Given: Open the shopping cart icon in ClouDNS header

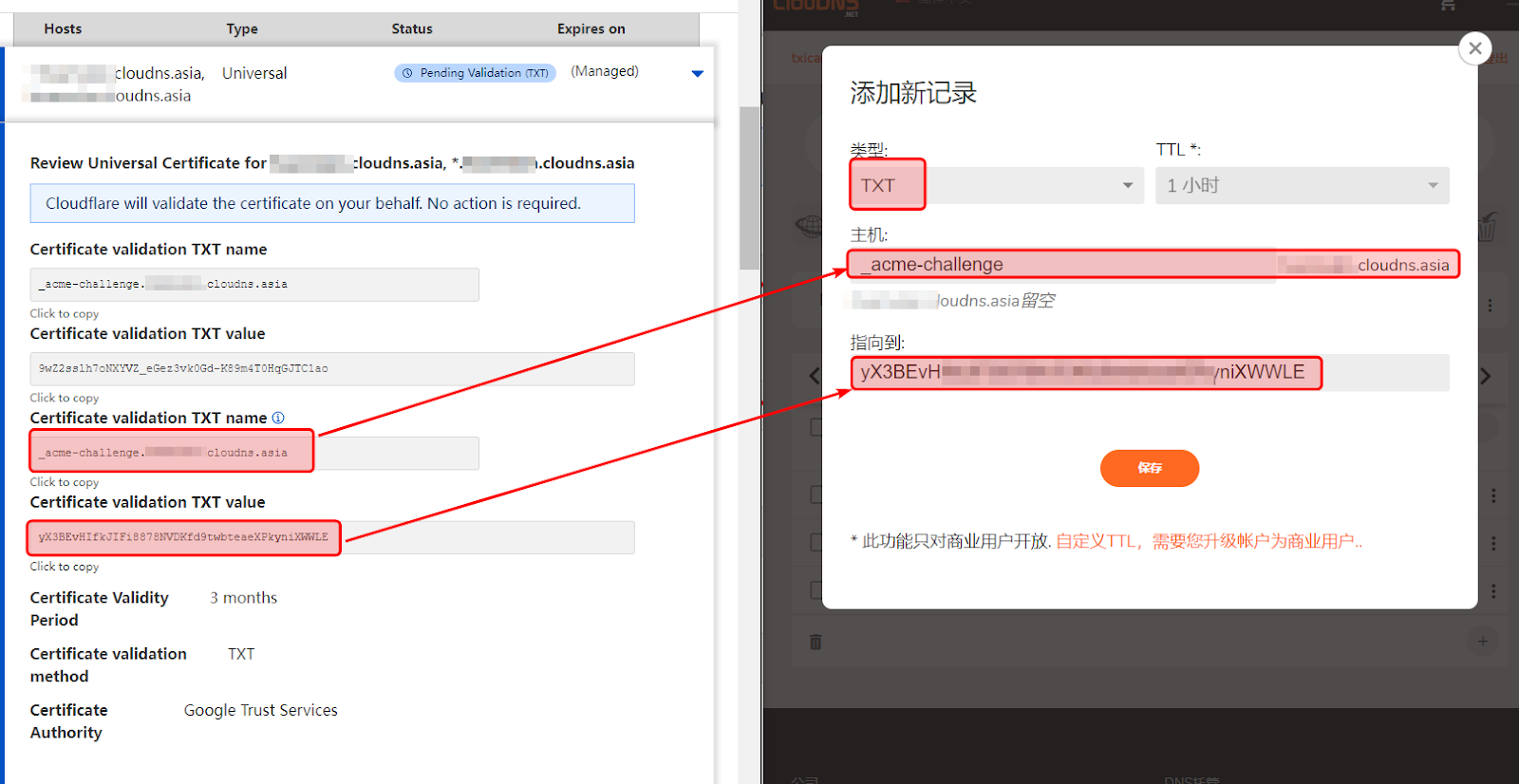Looking at the screenshot, I should [x=1448, y=6].
